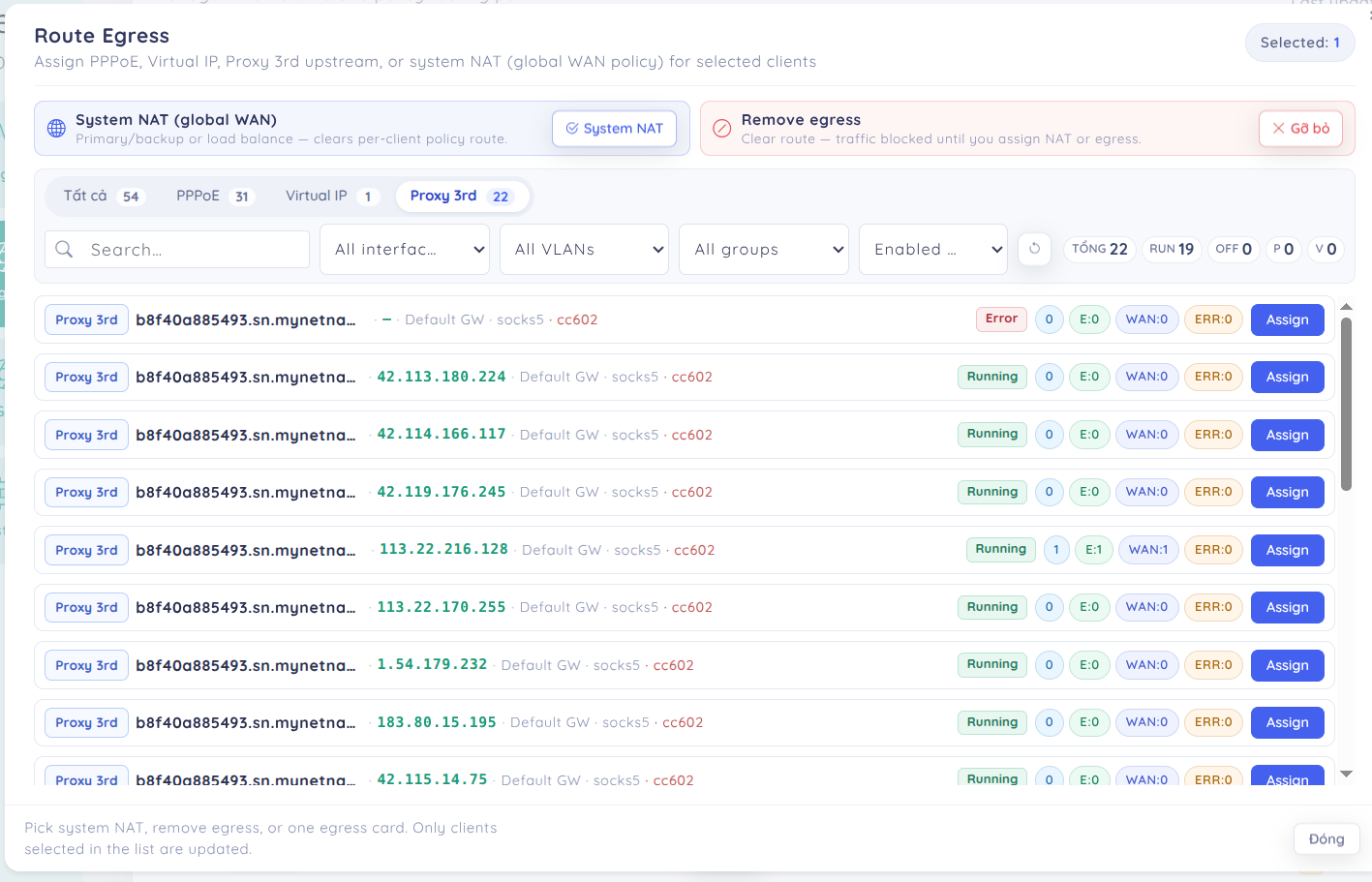Click Running badge on 42.113.180.224 row
The height and width of the screenshot is (882, 1372).
tap(992, 377)
